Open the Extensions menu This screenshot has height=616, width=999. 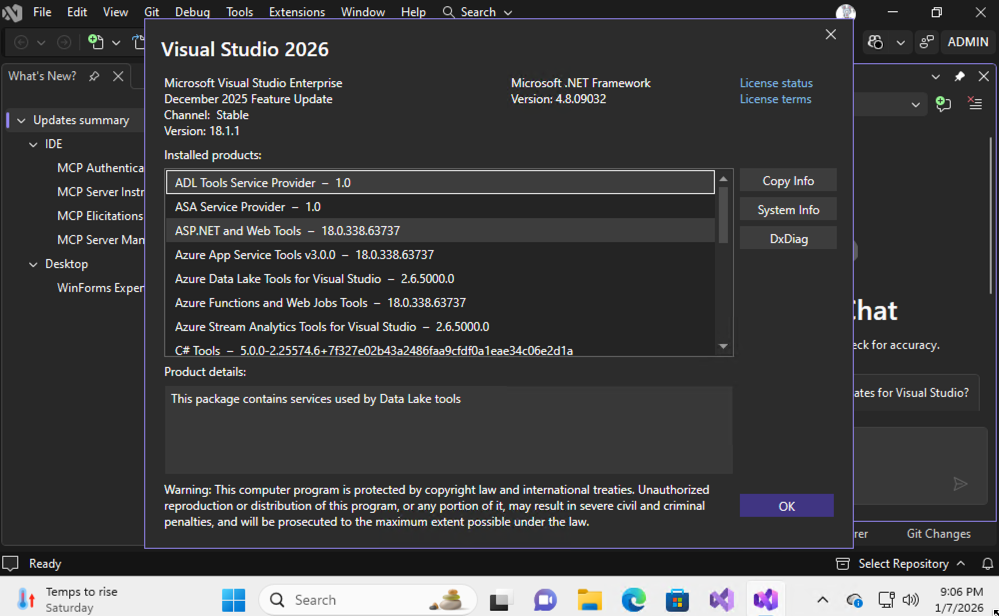pos(296,12)
